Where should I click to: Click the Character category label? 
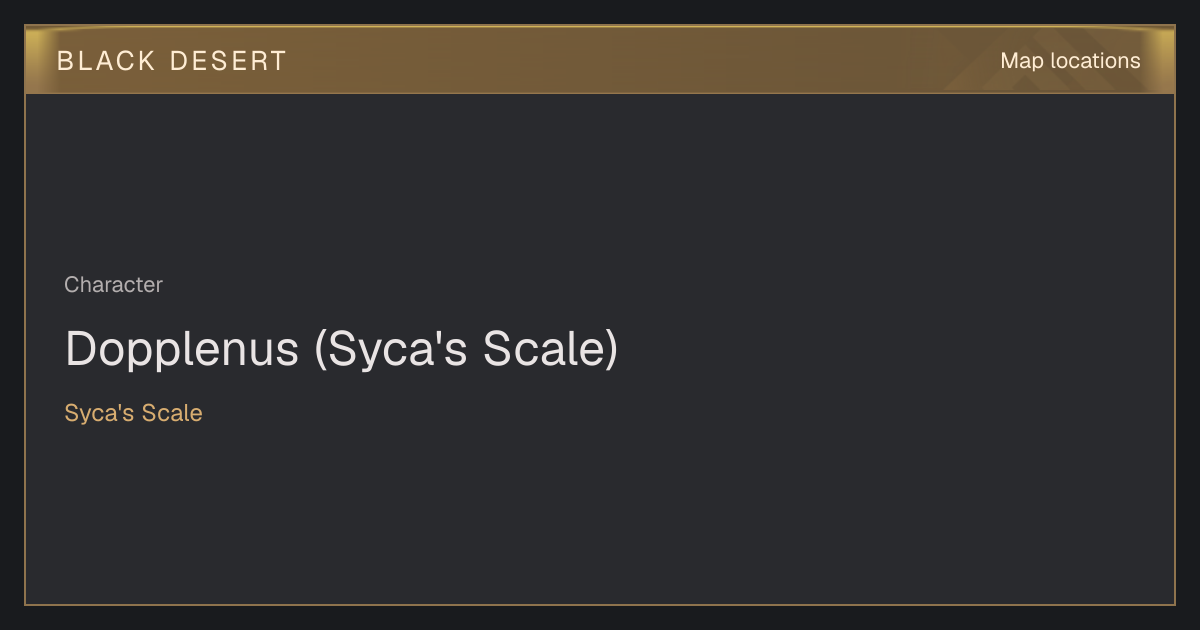tap(113, 285)
